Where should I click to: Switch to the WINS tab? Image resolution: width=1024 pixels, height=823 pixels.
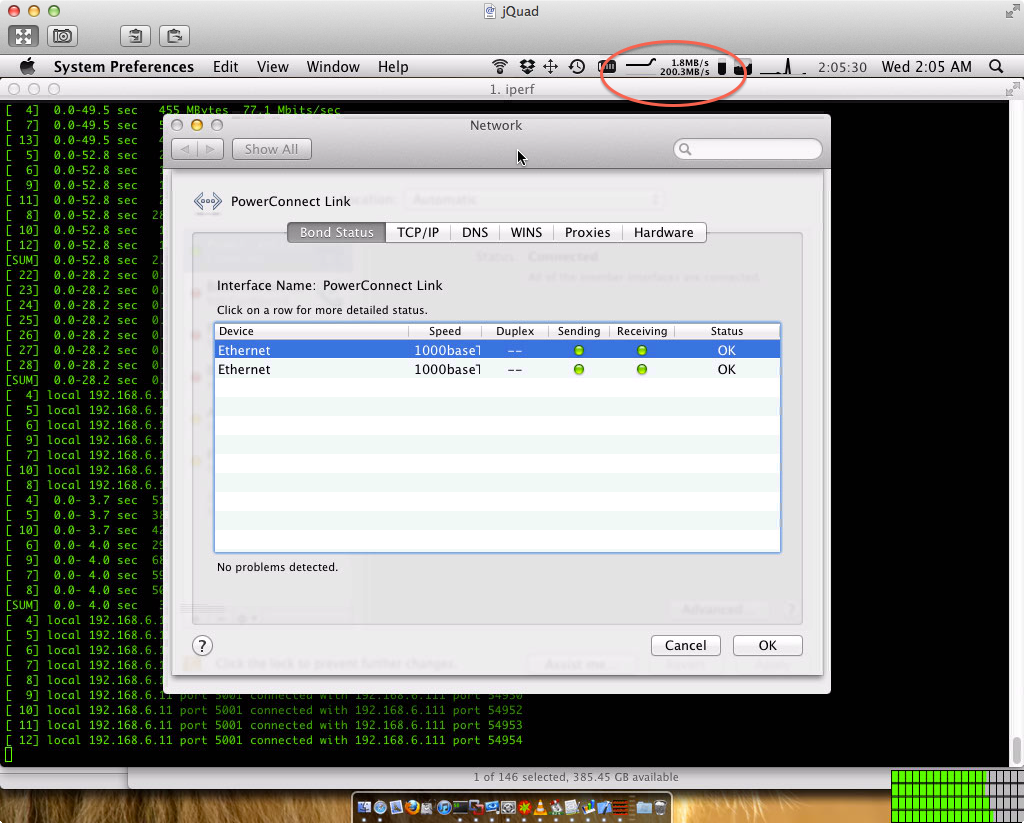pyautogui.click(x=526, y=233)
